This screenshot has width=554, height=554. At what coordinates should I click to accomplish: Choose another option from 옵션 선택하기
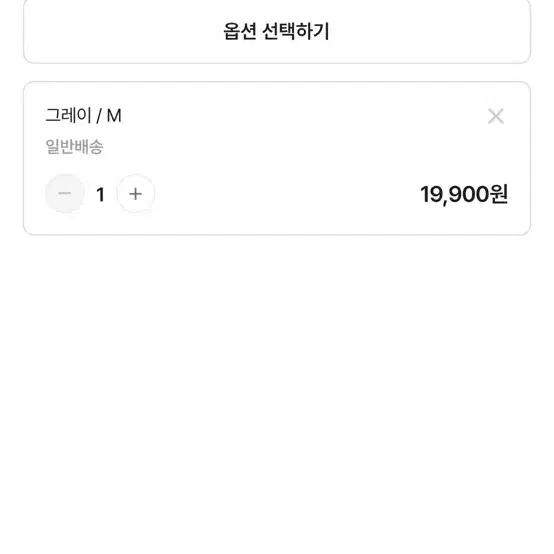click(277, 31)
